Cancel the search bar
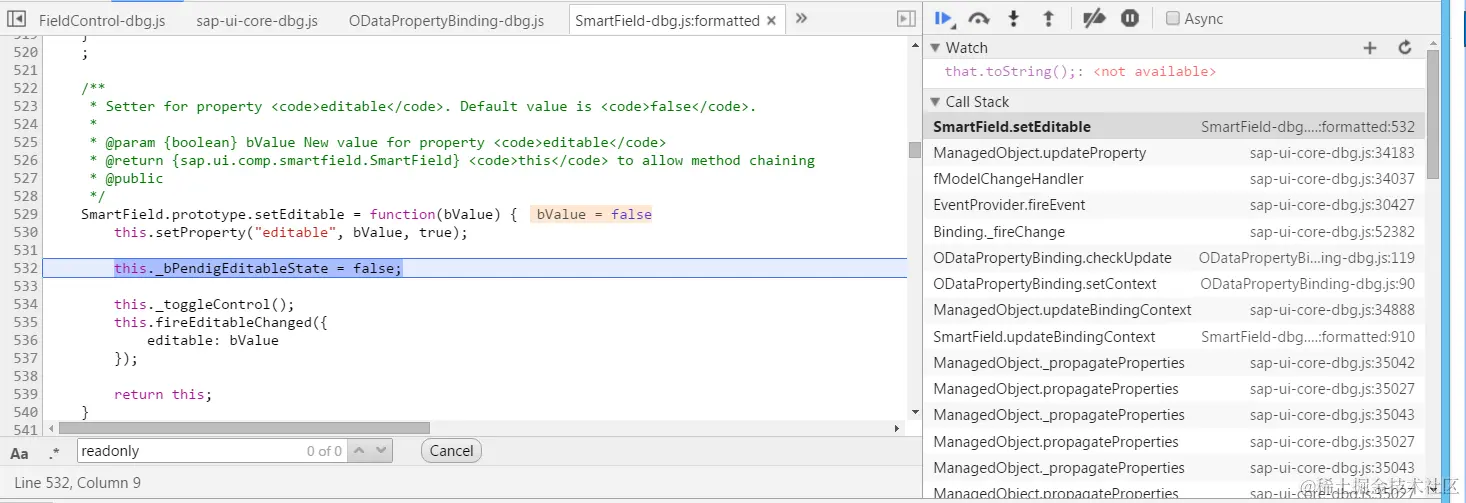 coord(451,451)
